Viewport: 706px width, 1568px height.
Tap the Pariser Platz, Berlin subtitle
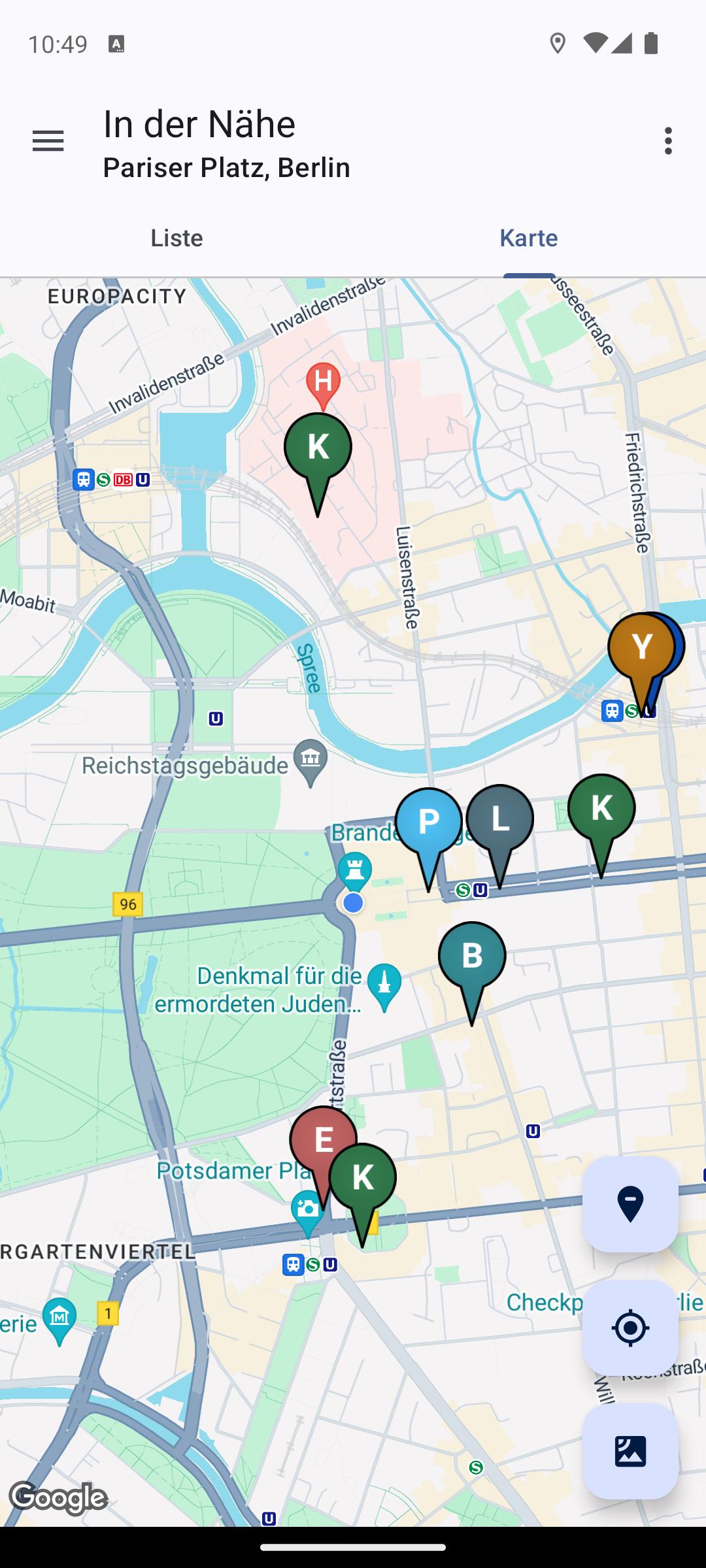227,168
